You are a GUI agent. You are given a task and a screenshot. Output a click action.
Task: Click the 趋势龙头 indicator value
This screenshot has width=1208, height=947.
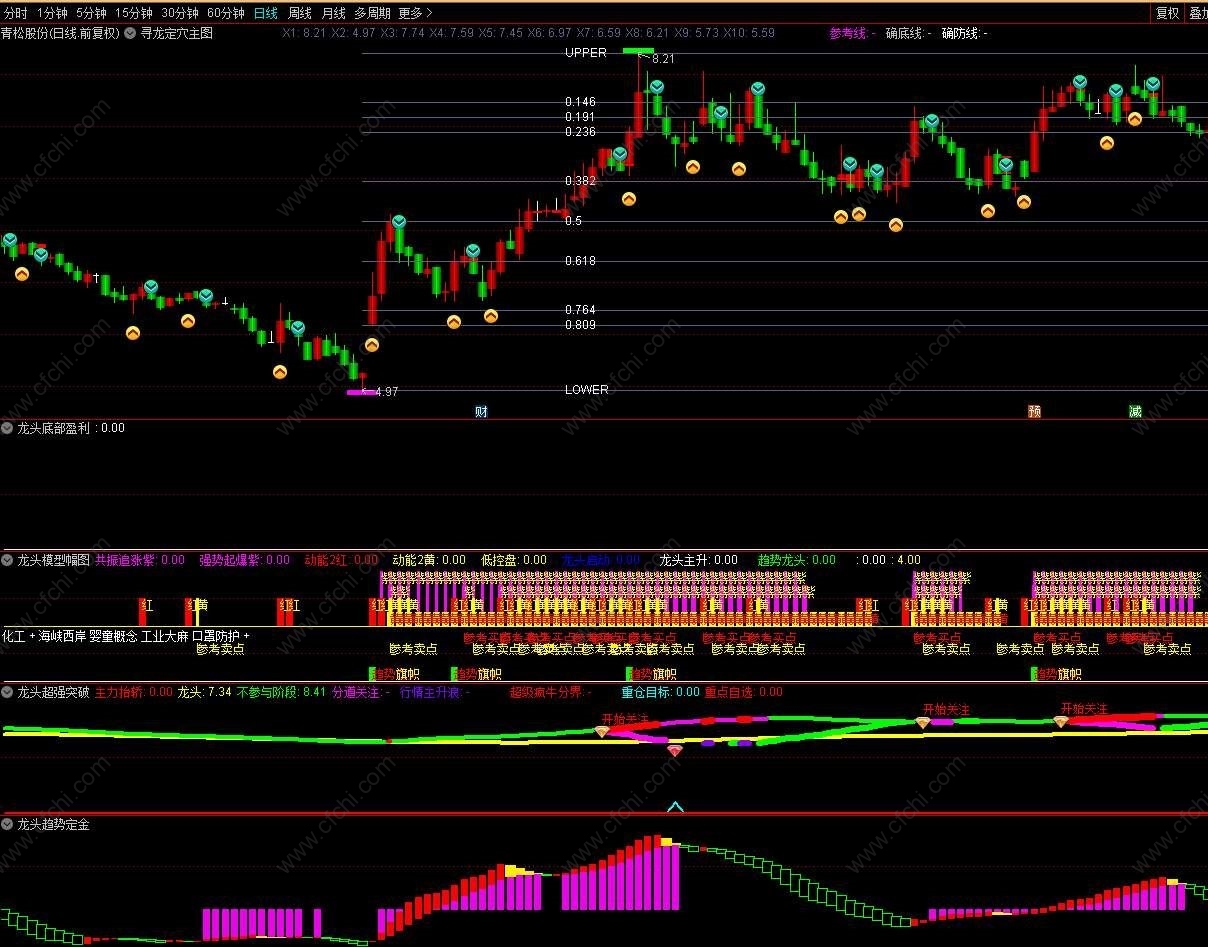pos(797,560)
